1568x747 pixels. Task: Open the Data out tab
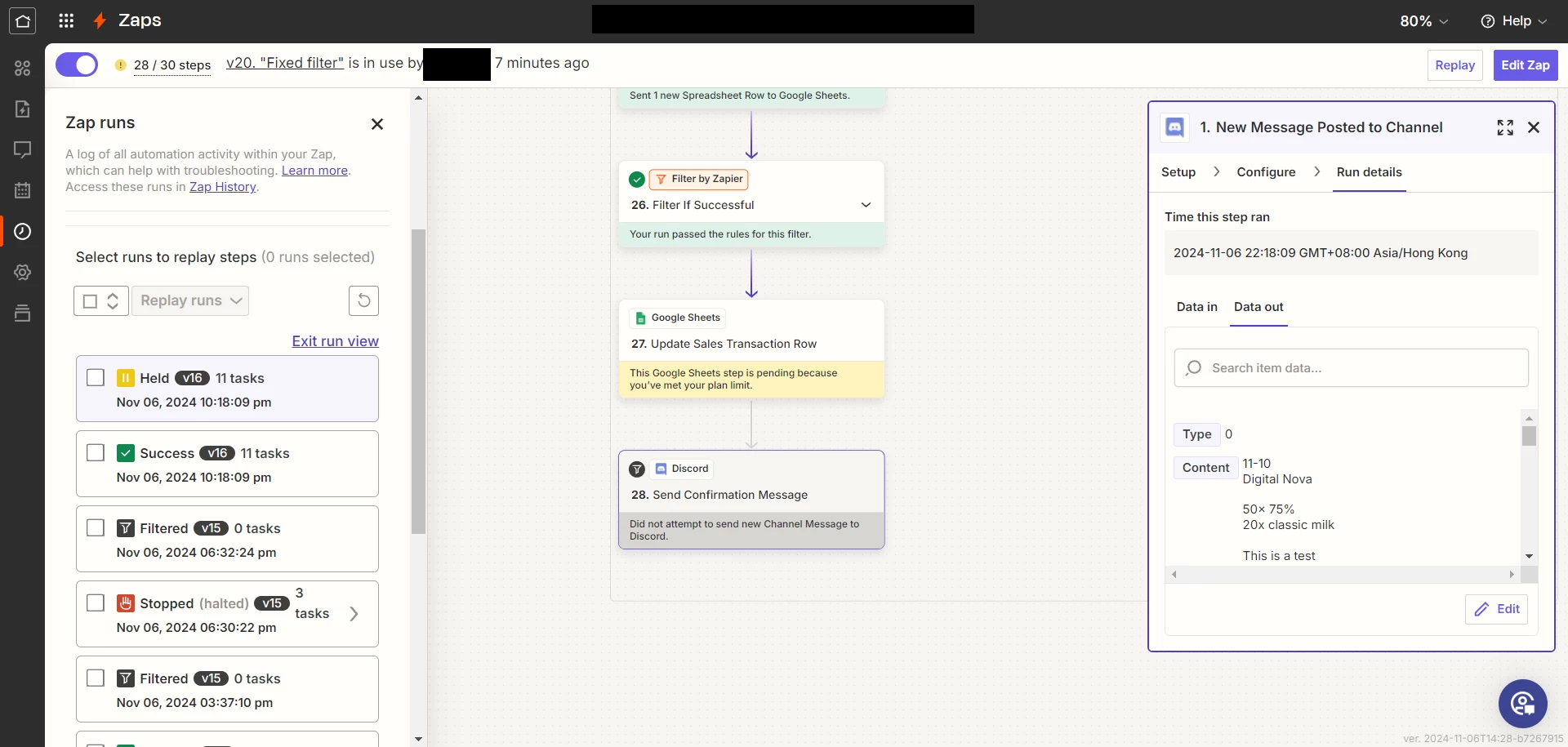click(1258, 307)
